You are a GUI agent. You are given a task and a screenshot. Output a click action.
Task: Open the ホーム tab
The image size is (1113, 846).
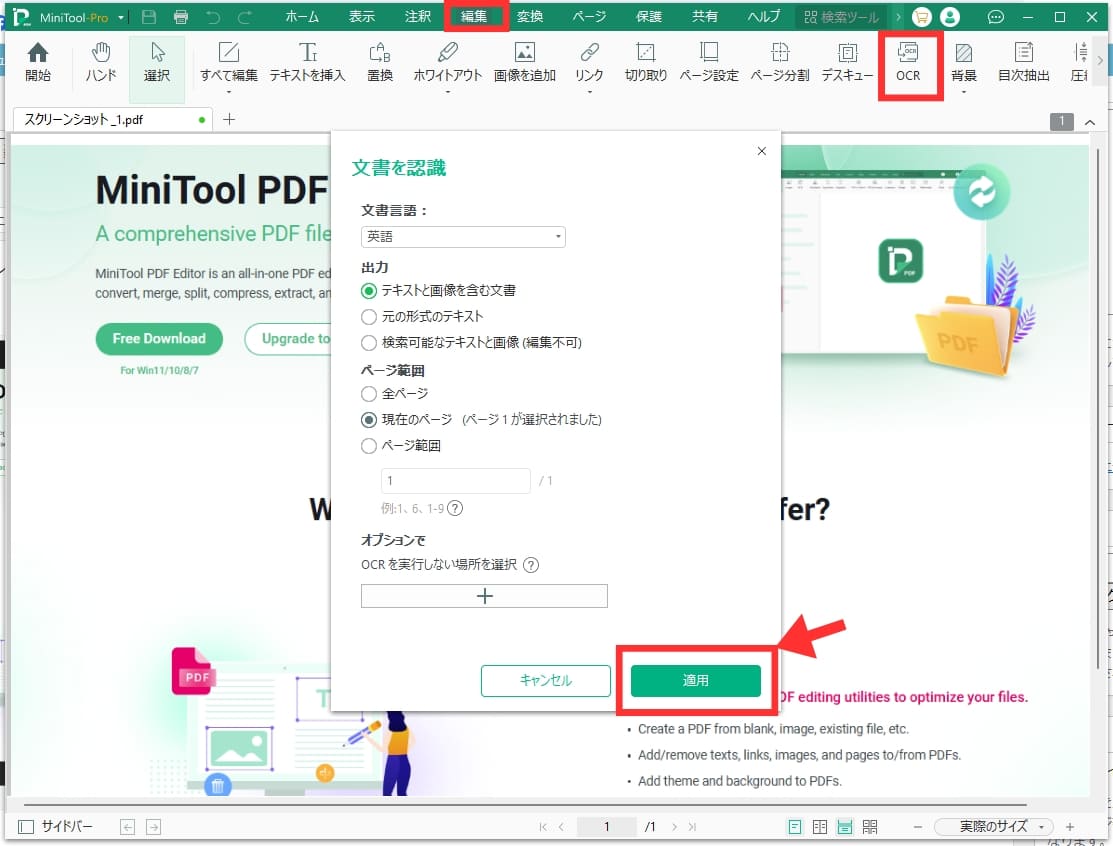click(x=302, y=16)
